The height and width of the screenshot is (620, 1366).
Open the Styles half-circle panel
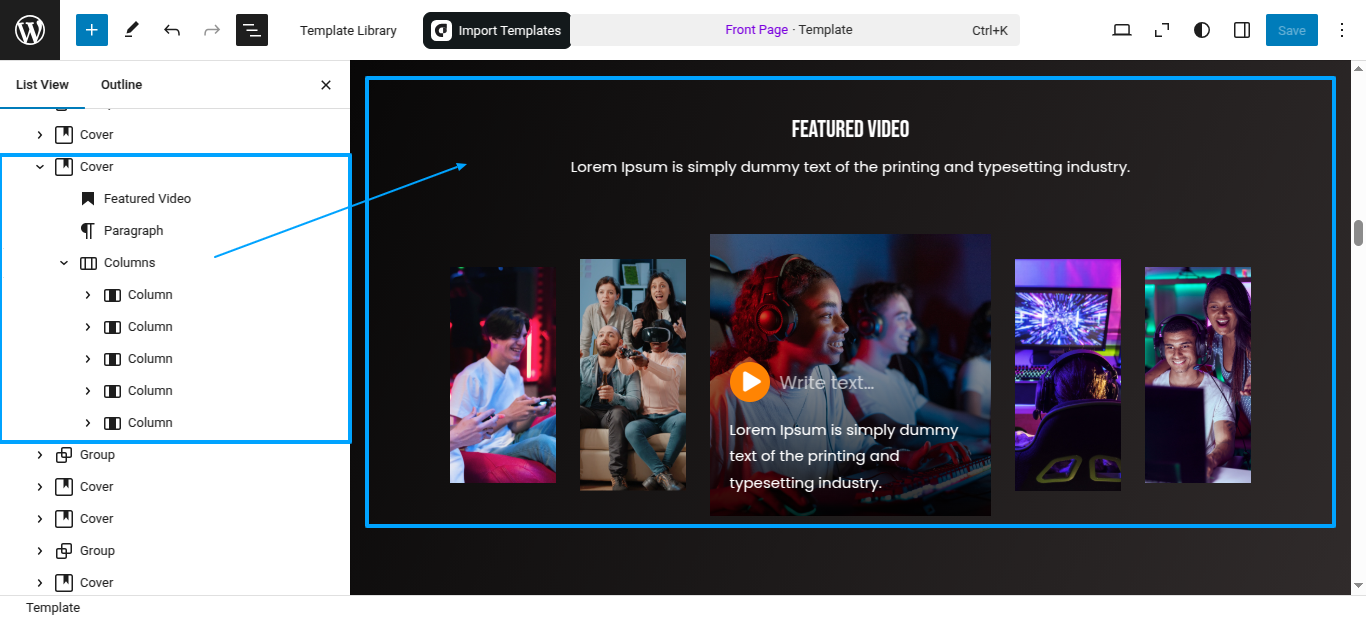click(x=1202, y=30)
